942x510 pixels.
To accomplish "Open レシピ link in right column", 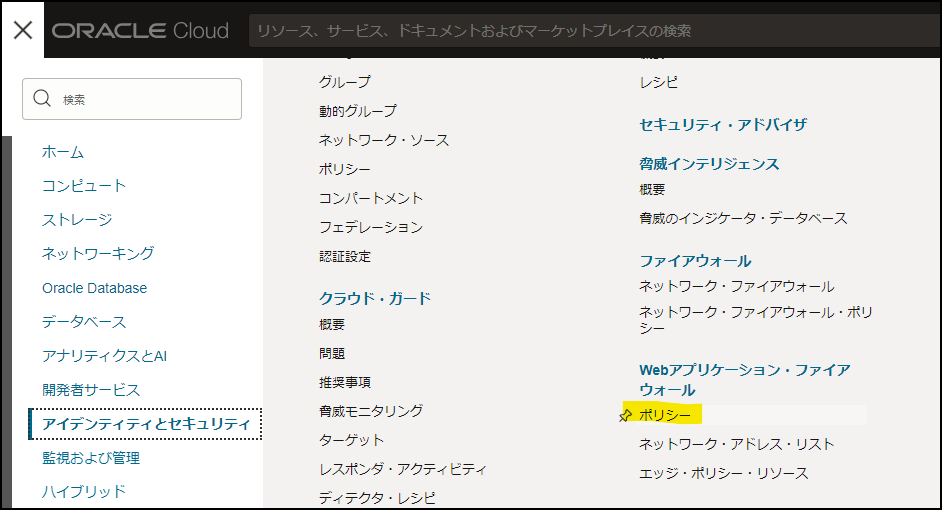I will coord(658,82).
